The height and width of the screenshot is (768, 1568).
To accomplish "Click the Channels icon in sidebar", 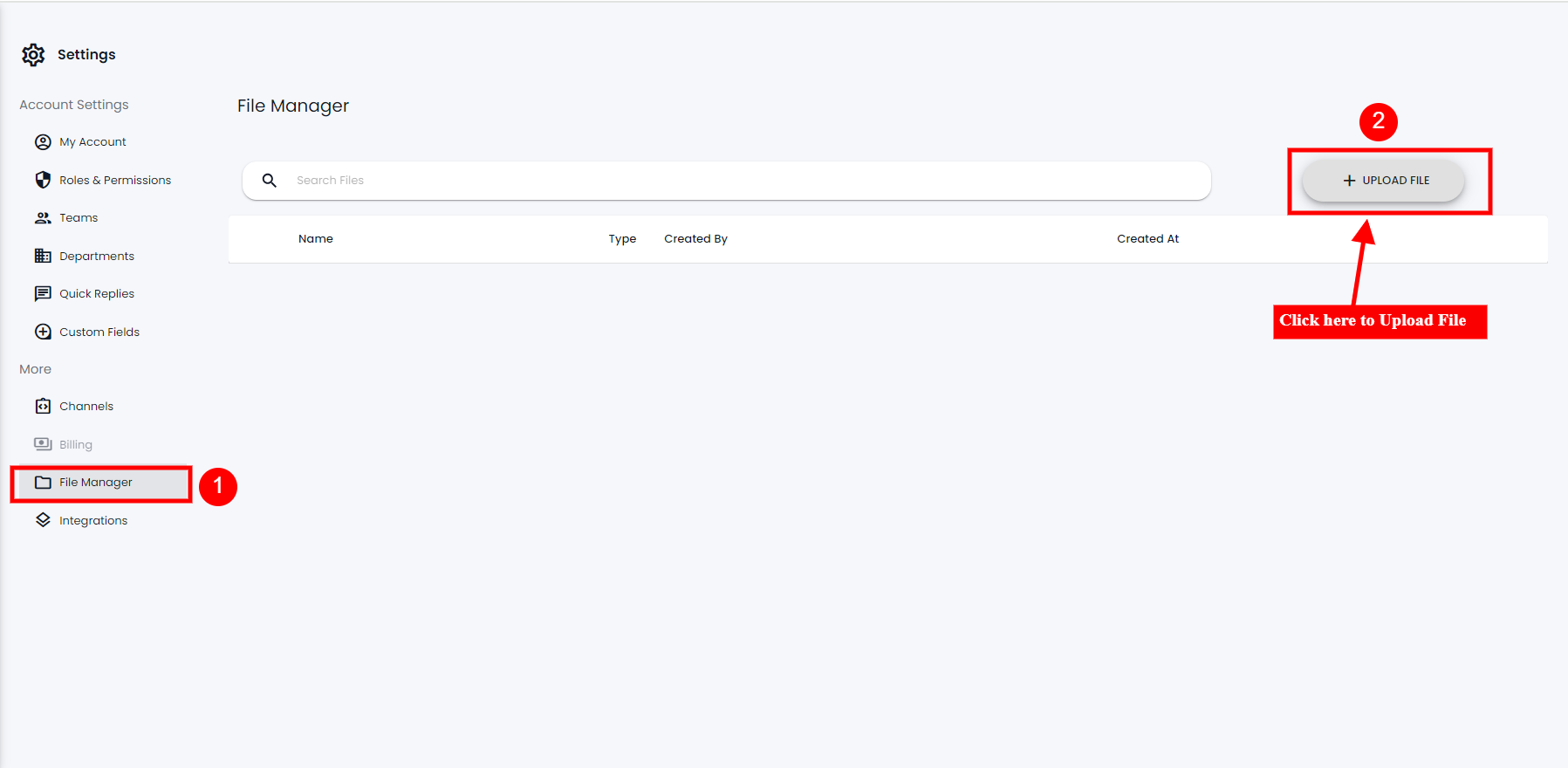I will (x=43, y=407).
